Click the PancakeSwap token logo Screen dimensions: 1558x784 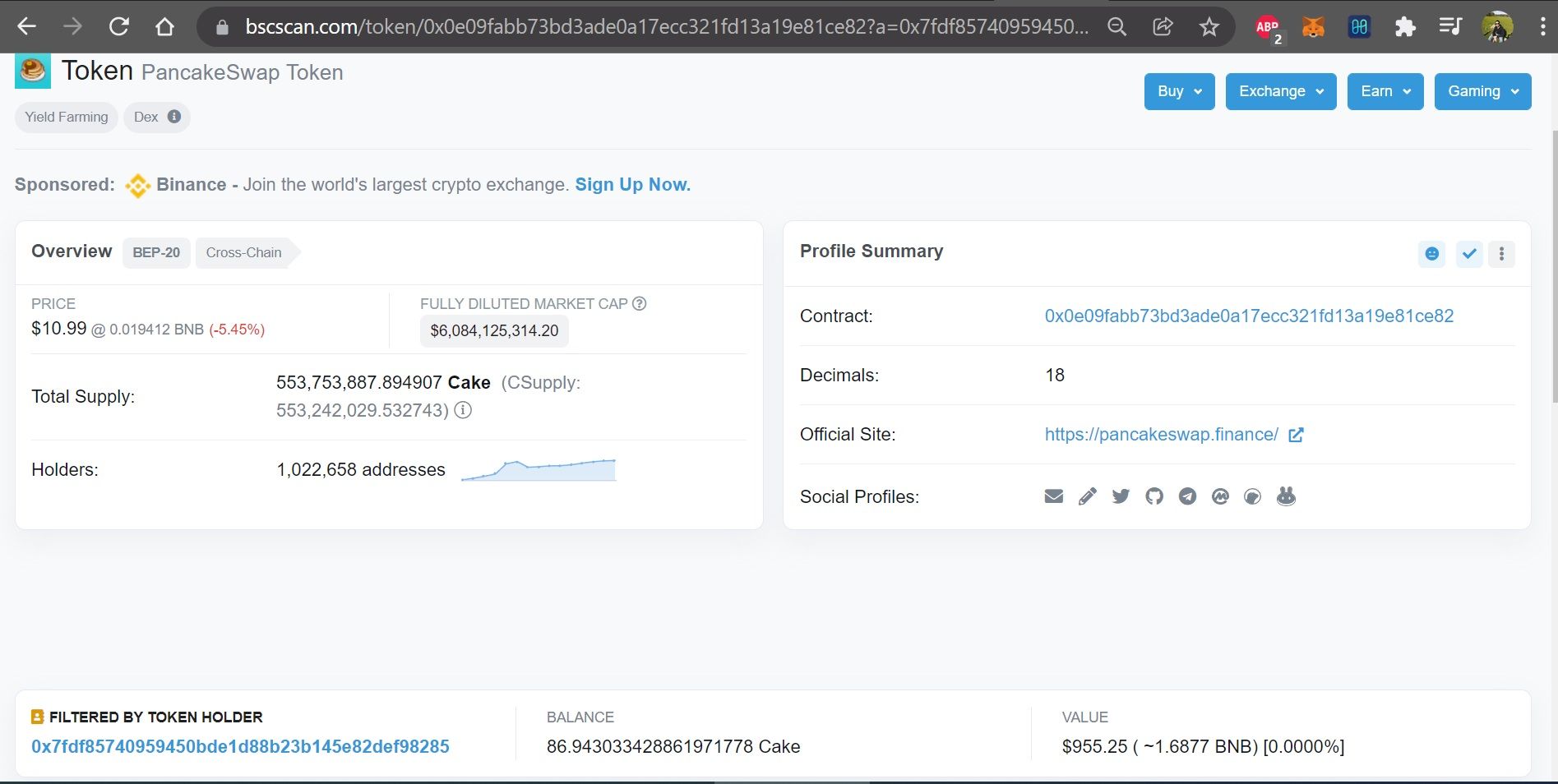pyautogui.click(x=33, y=71)
